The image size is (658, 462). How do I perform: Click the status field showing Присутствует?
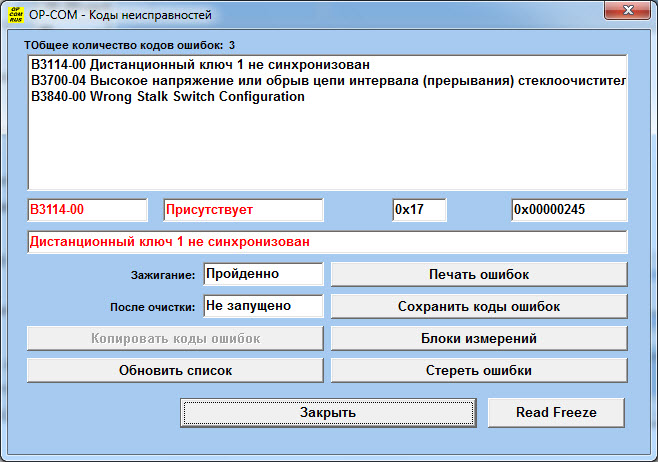[x=243, y=209]
